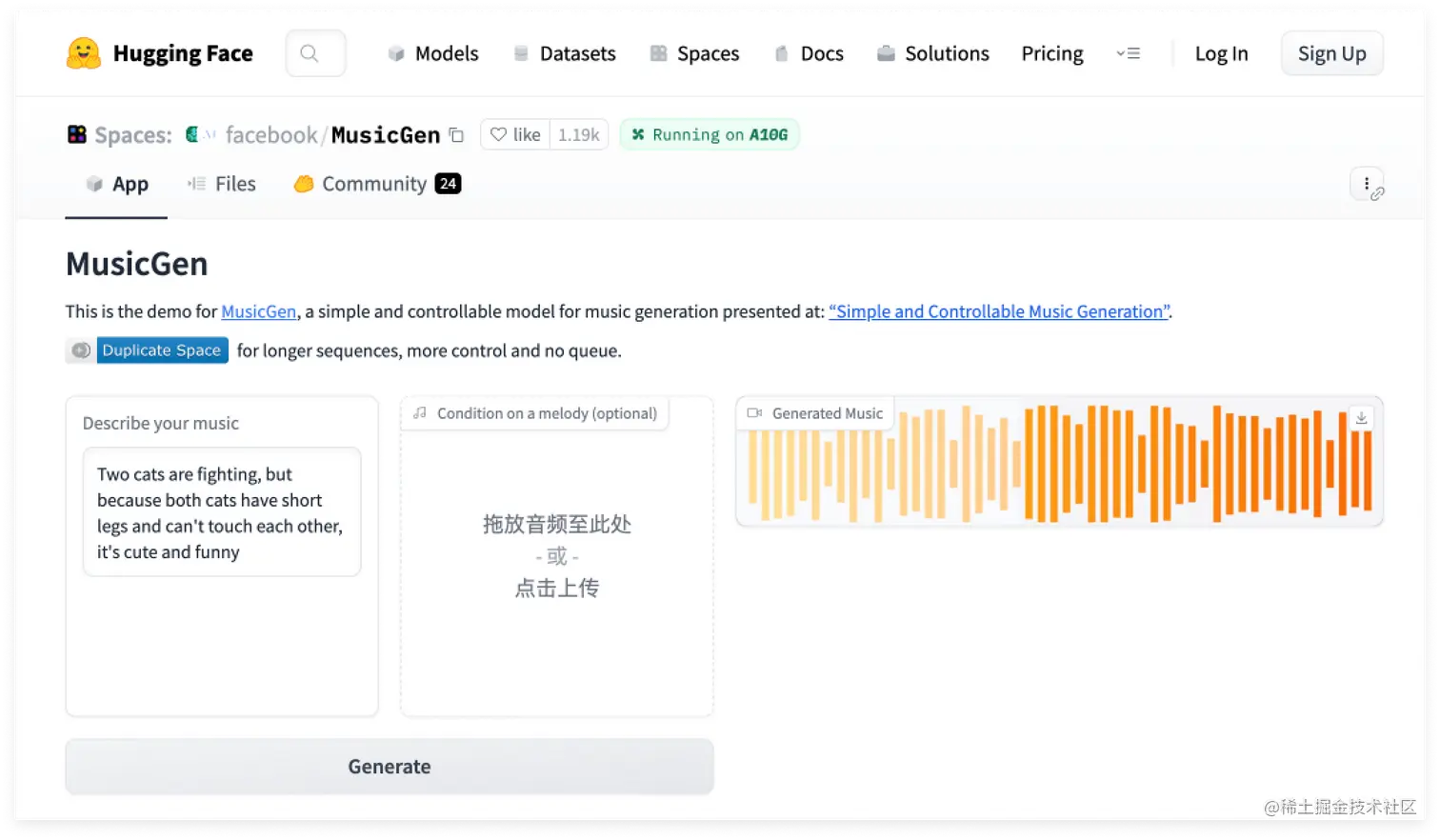Open the search bar with the magnifier icon
The width and height of the screenshot is (1440, 840).
[314, 52]
